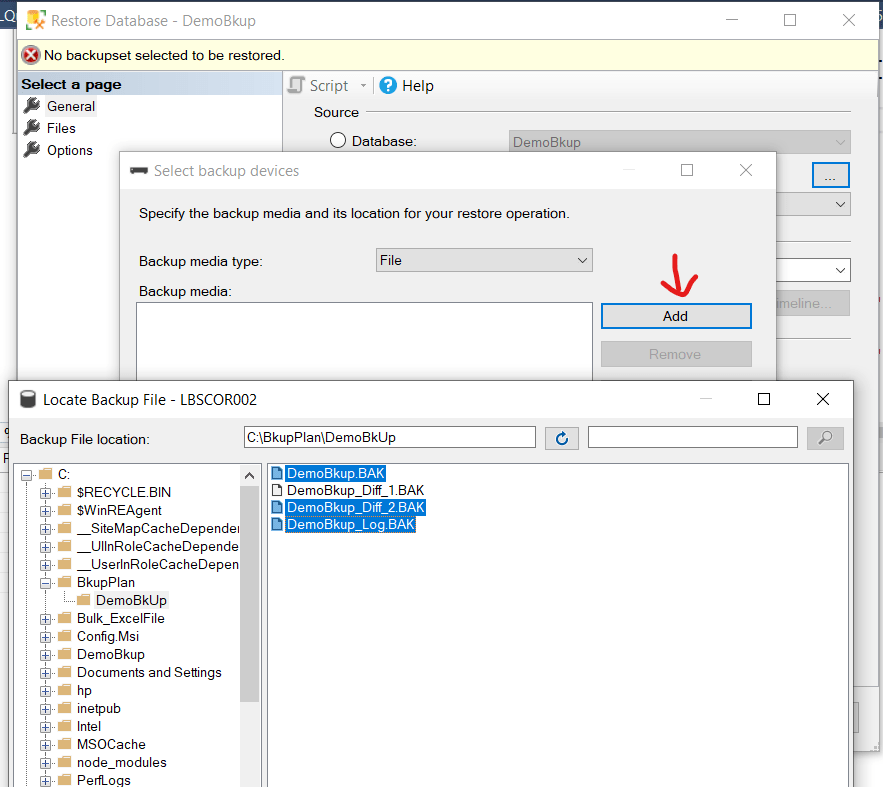883x787 pixels.
Task: Collapse the BkupPlan folder node
Action: click(45, 582)
